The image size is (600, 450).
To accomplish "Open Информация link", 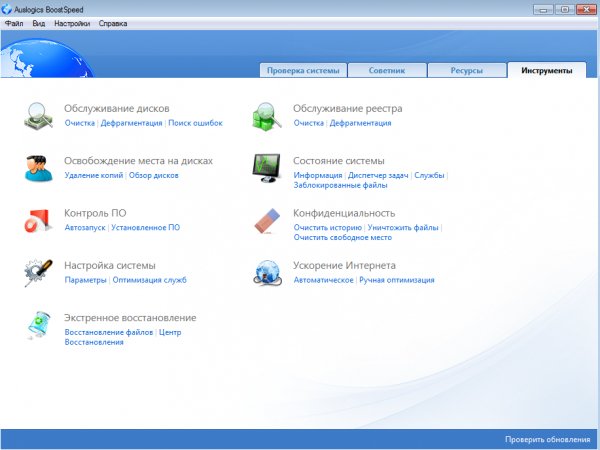I will point(318,175).
